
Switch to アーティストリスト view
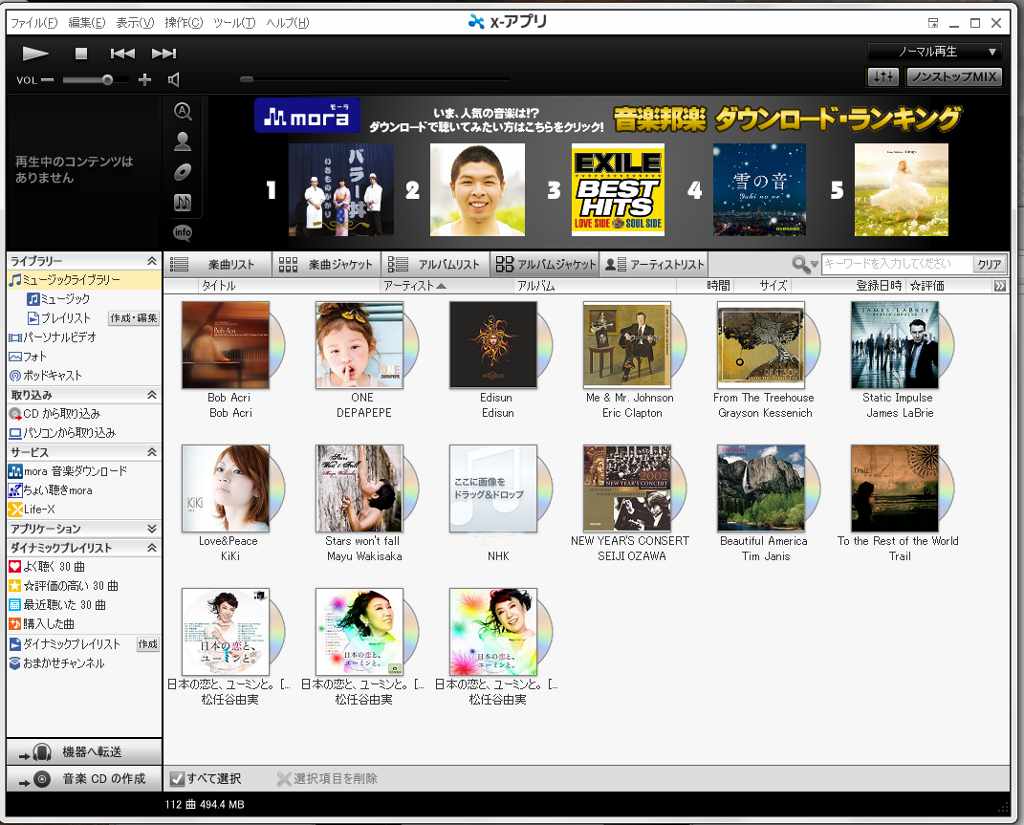pyautogui.click(x=654, y=265)
